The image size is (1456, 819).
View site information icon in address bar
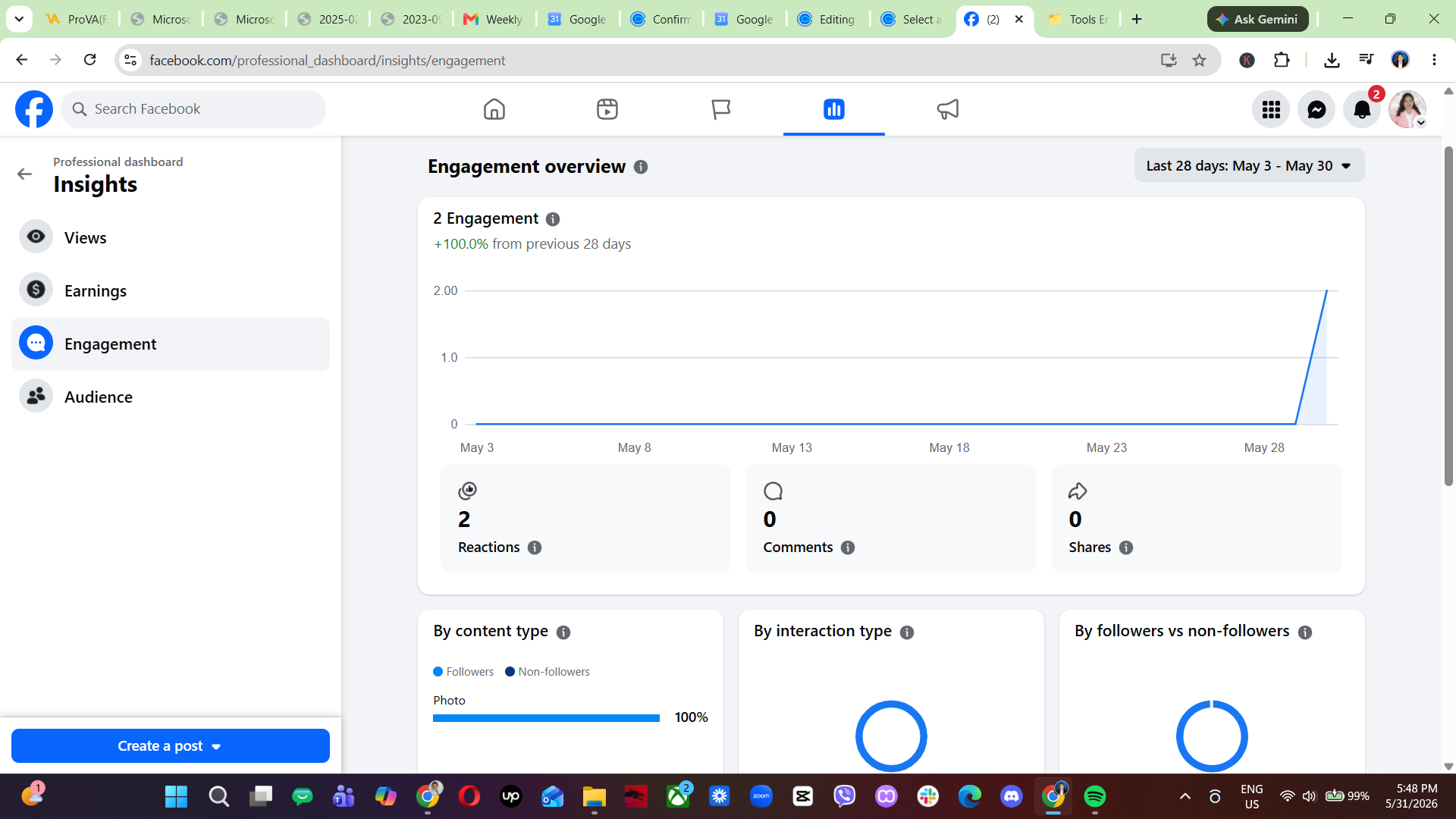pyautogui.click(x=130, y=60)
